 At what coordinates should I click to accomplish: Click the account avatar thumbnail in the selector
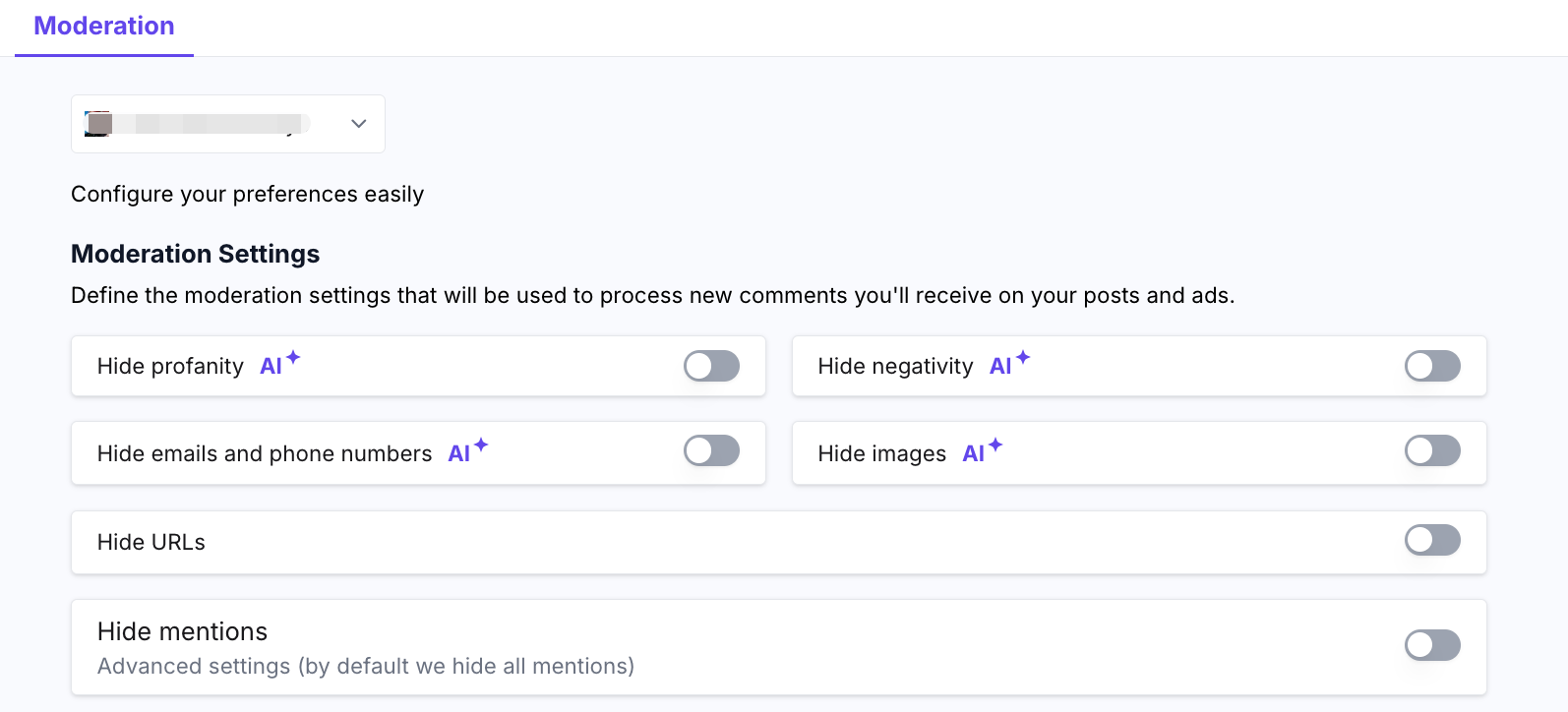[98, 124]
